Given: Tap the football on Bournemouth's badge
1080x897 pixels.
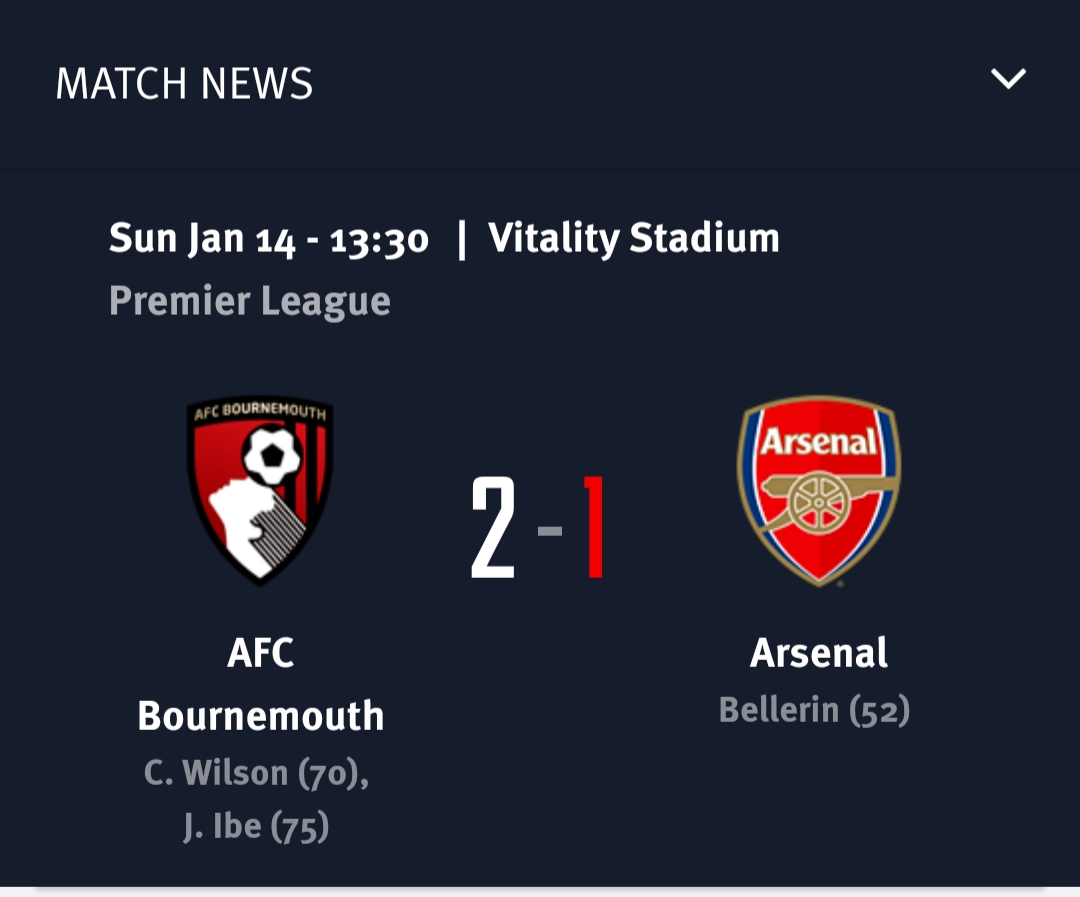Looking at the screenshot, I should click(272, 455).
